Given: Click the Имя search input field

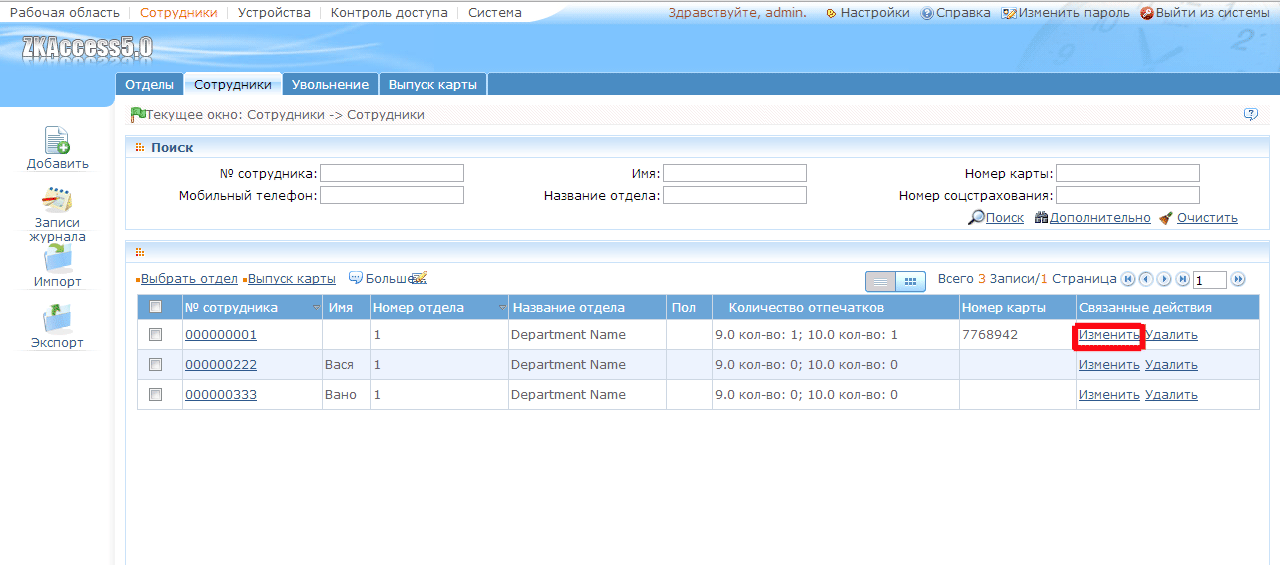Looking at the screenshot, I should coord(735,174).
